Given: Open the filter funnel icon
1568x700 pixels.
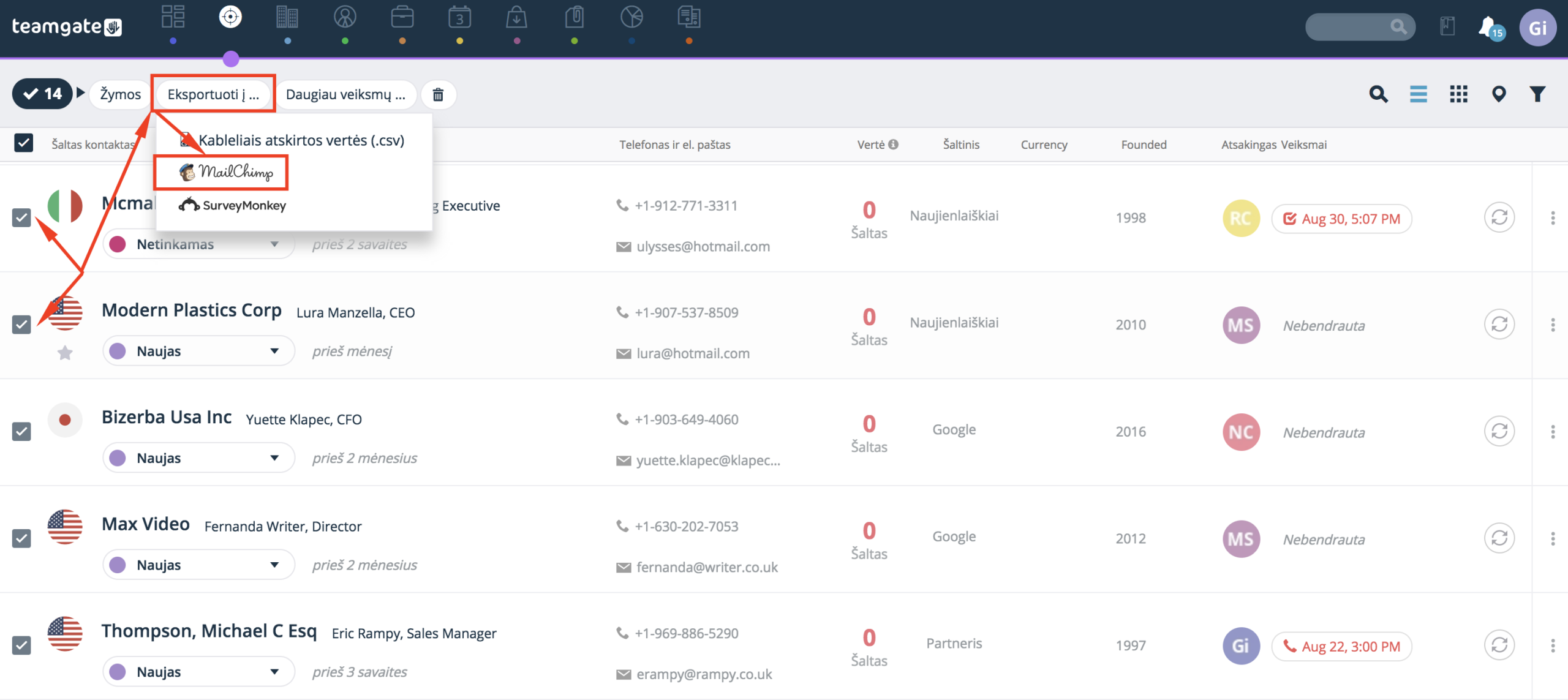Looking at the screenshot, I should coord(1537,94).
